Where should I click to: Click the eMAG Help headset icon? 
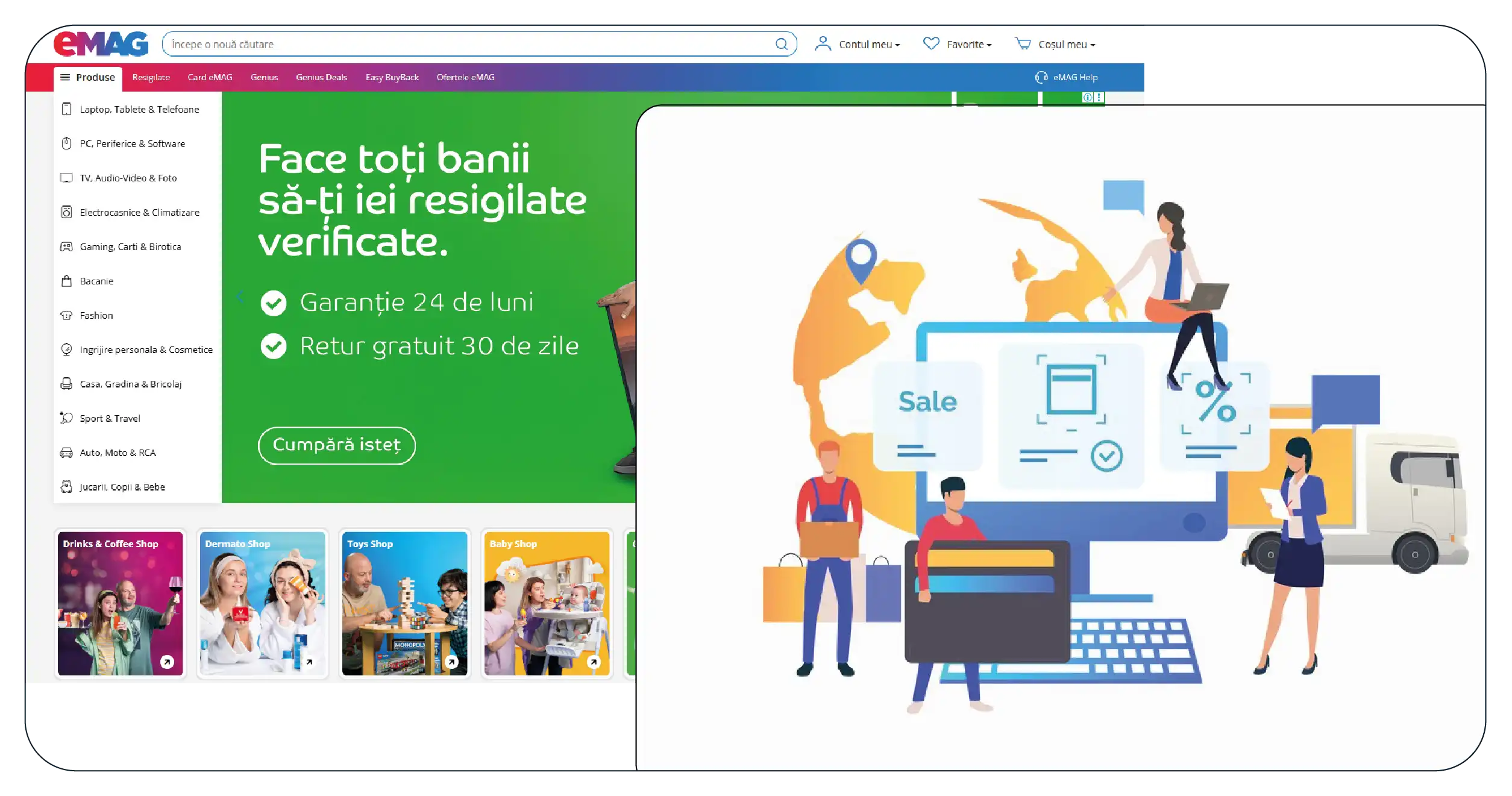pyautogui.click(x=1041, y=77)
